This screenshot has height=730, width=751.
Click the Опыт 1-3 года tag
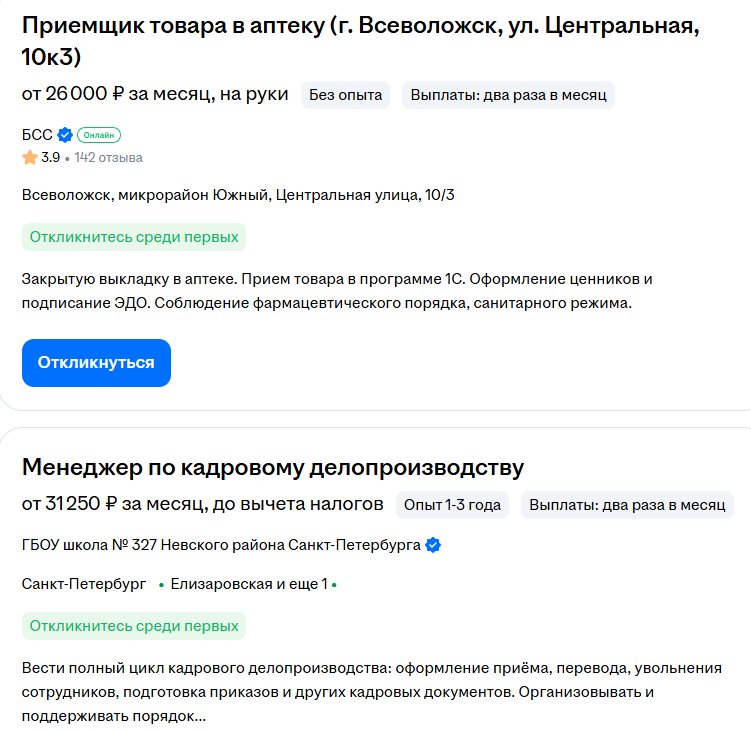[452, 505]
